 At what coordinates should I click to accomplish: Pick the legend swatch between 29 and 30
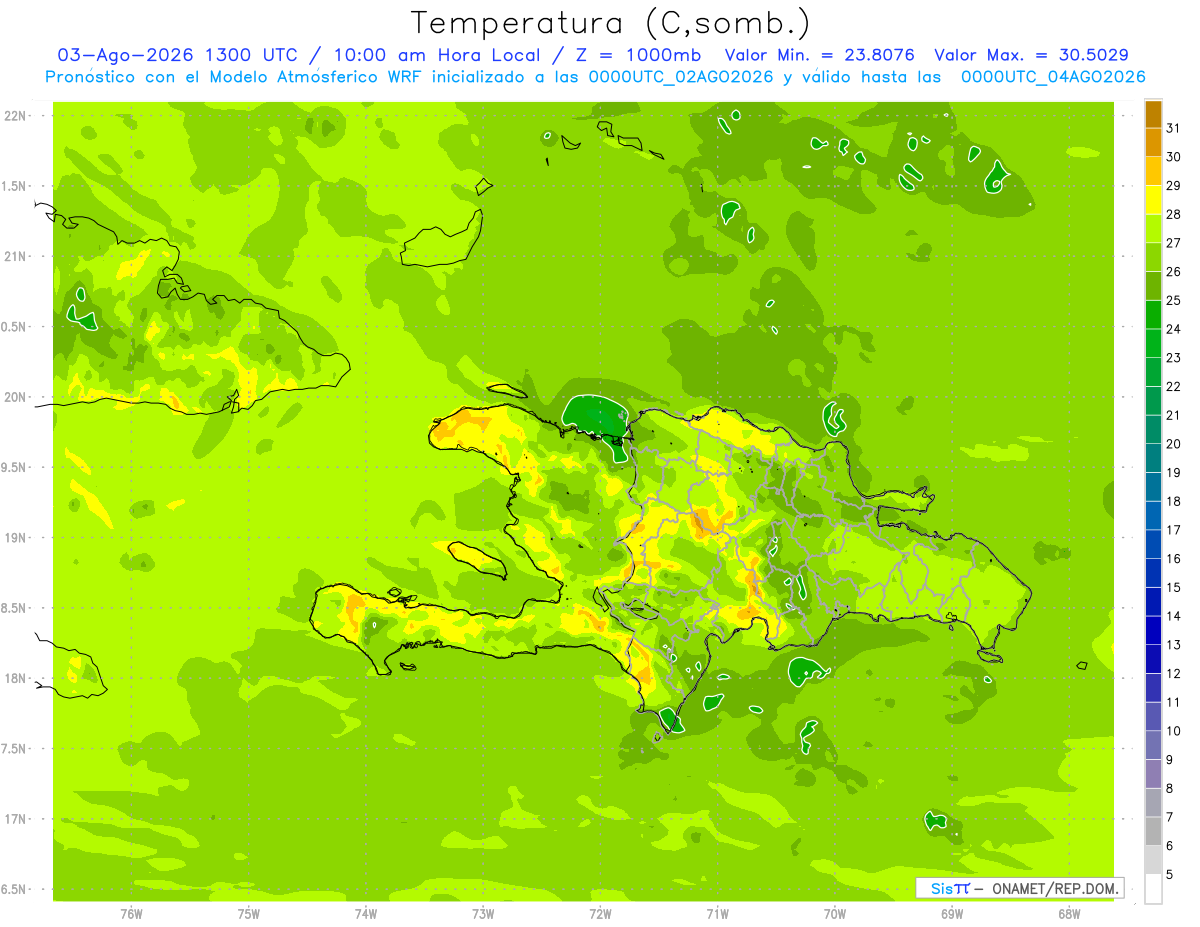pos(1153,171)
